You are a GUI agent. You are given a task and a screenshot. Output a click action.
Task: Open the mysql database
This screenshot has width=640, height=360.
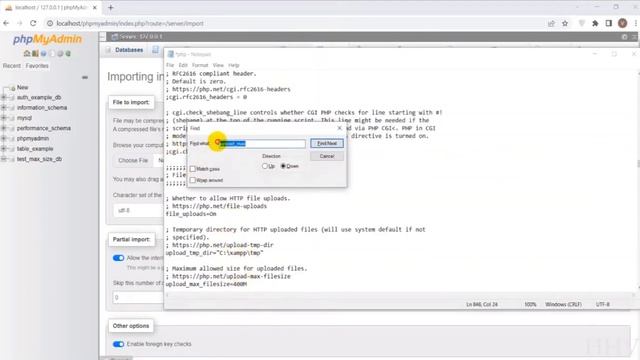(24, 118)
